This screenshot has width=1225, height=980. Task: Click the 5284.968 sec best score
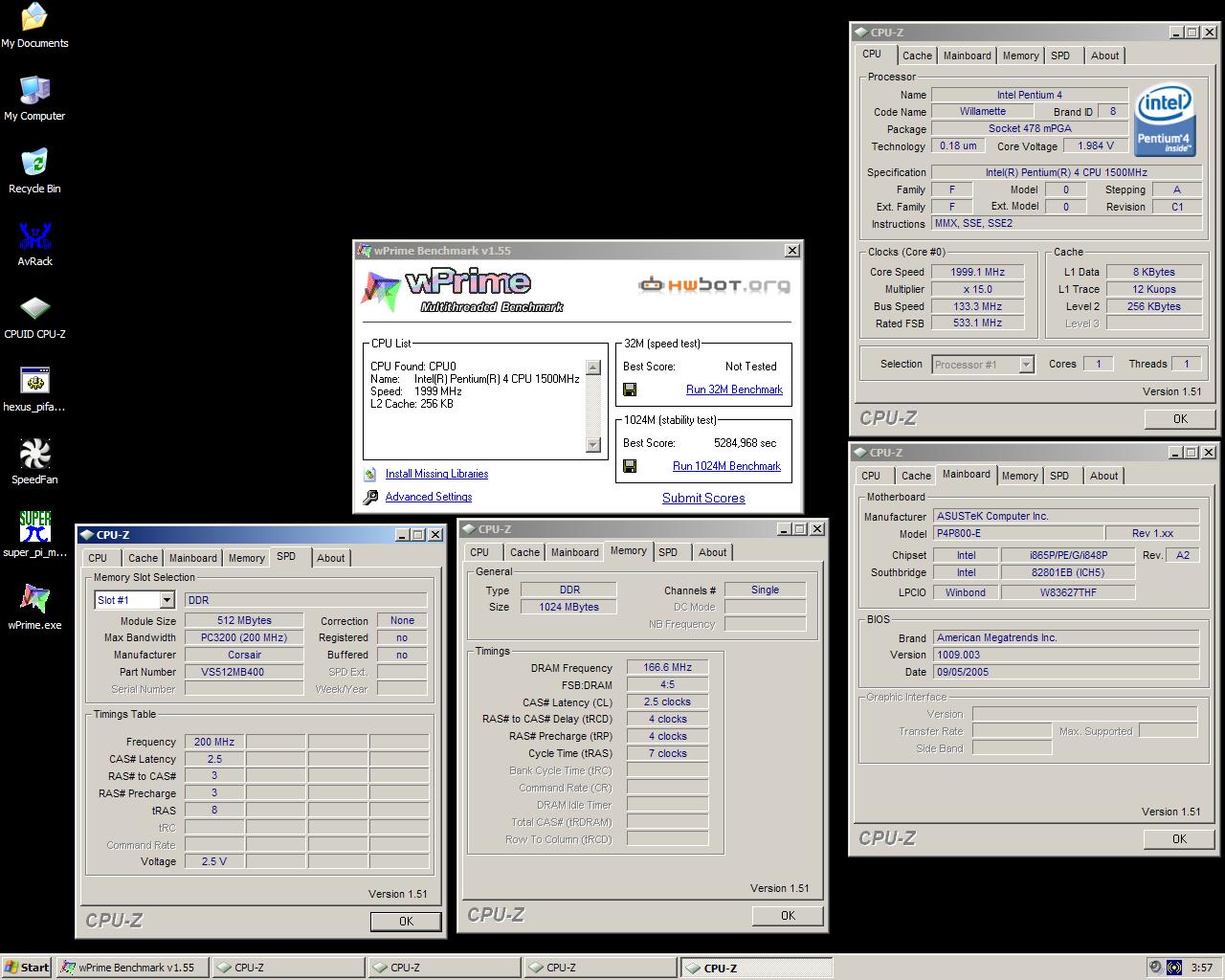coord(746,443)
